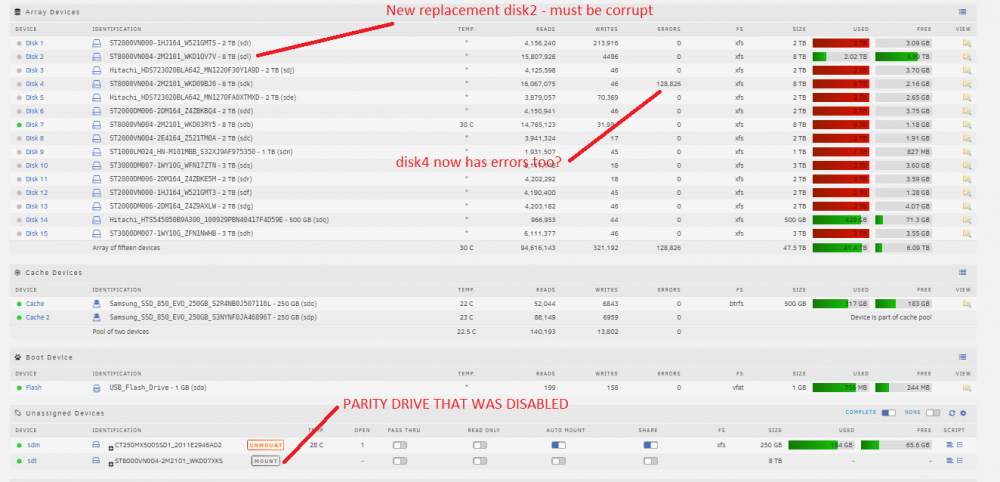
Task: Open the Flash boot device link
Action: (33, 388)
